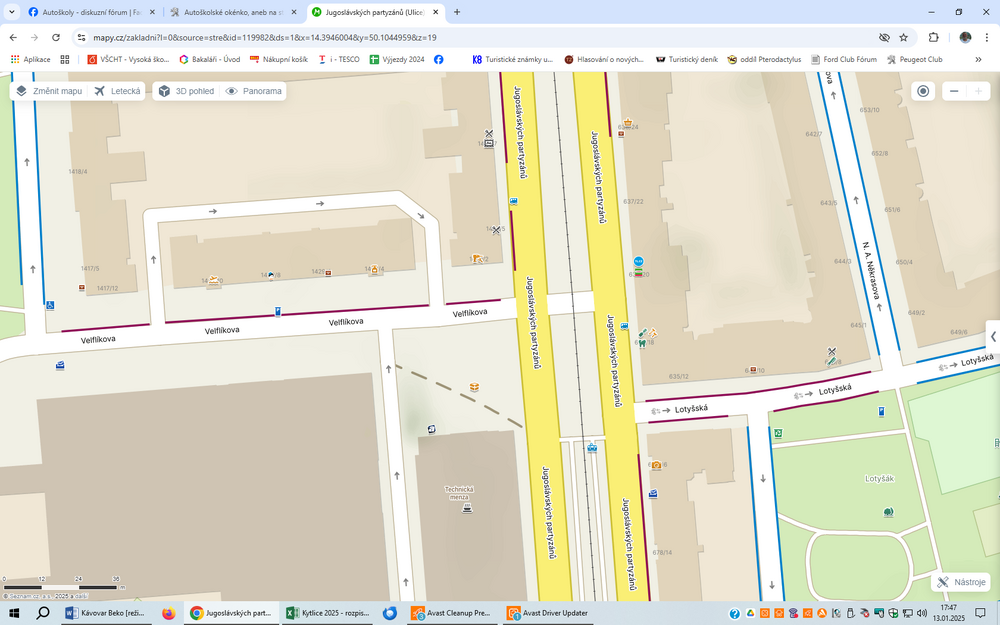Center map on my location
1000x625 pixels.
click(923, 91)
